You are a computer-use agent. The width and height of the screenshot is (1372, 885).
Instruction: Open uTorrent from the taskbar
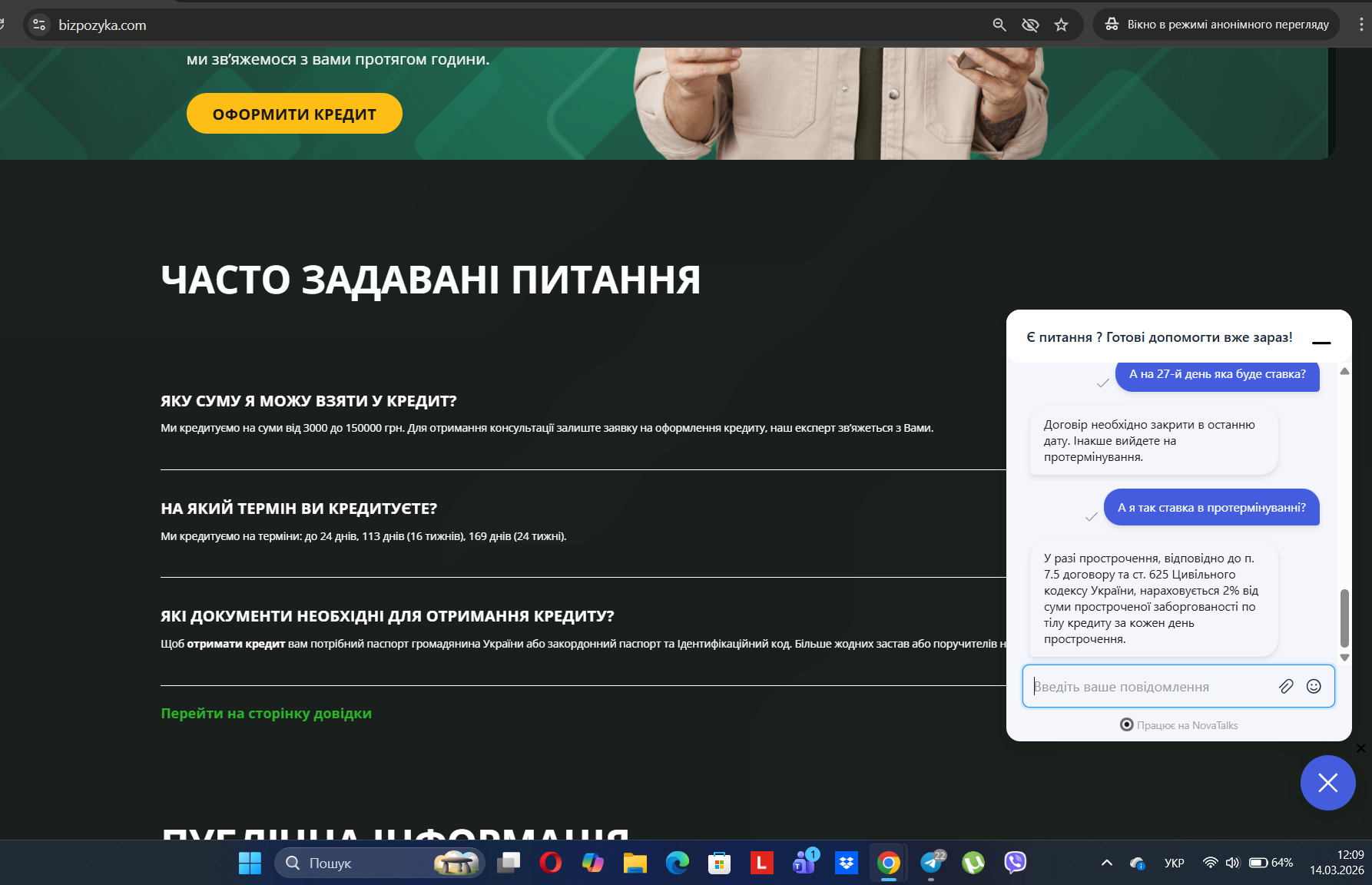point(973,863)
